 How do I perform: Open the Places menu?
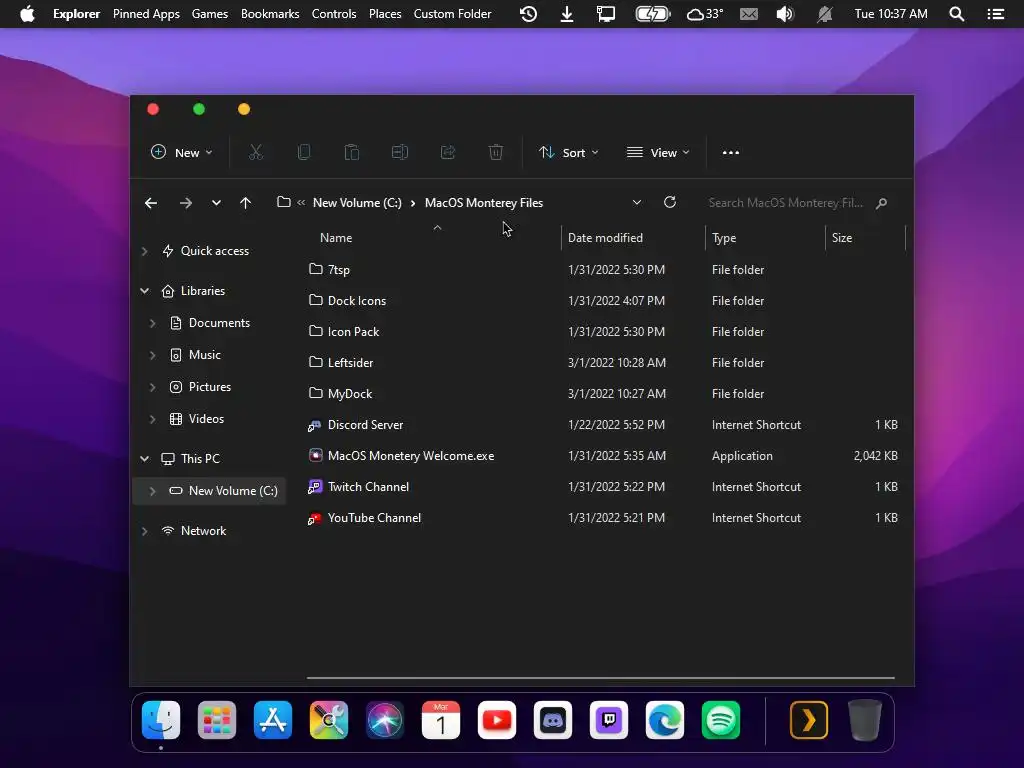point(385,14)
